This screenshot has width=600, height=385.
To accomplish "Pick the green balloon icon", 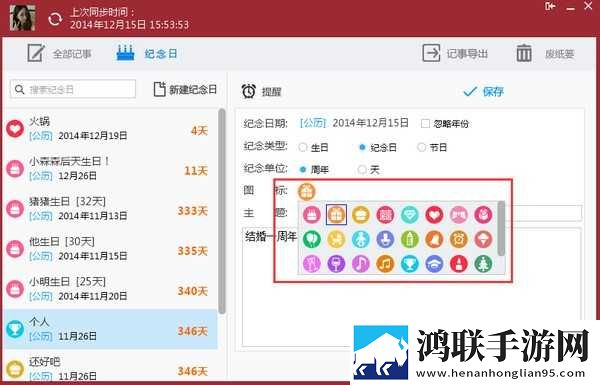I will tap(311, 239).
